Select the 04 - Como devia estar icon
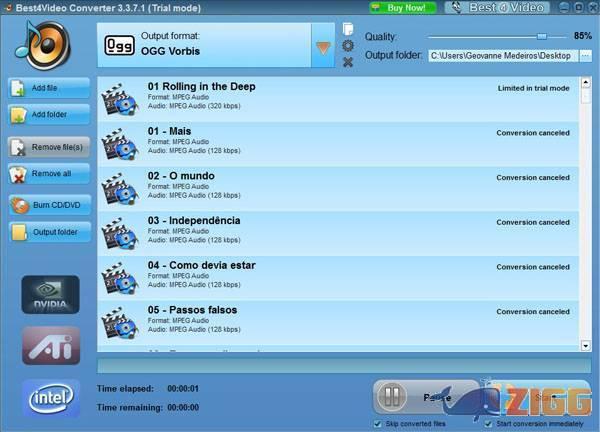 point(119,279)
